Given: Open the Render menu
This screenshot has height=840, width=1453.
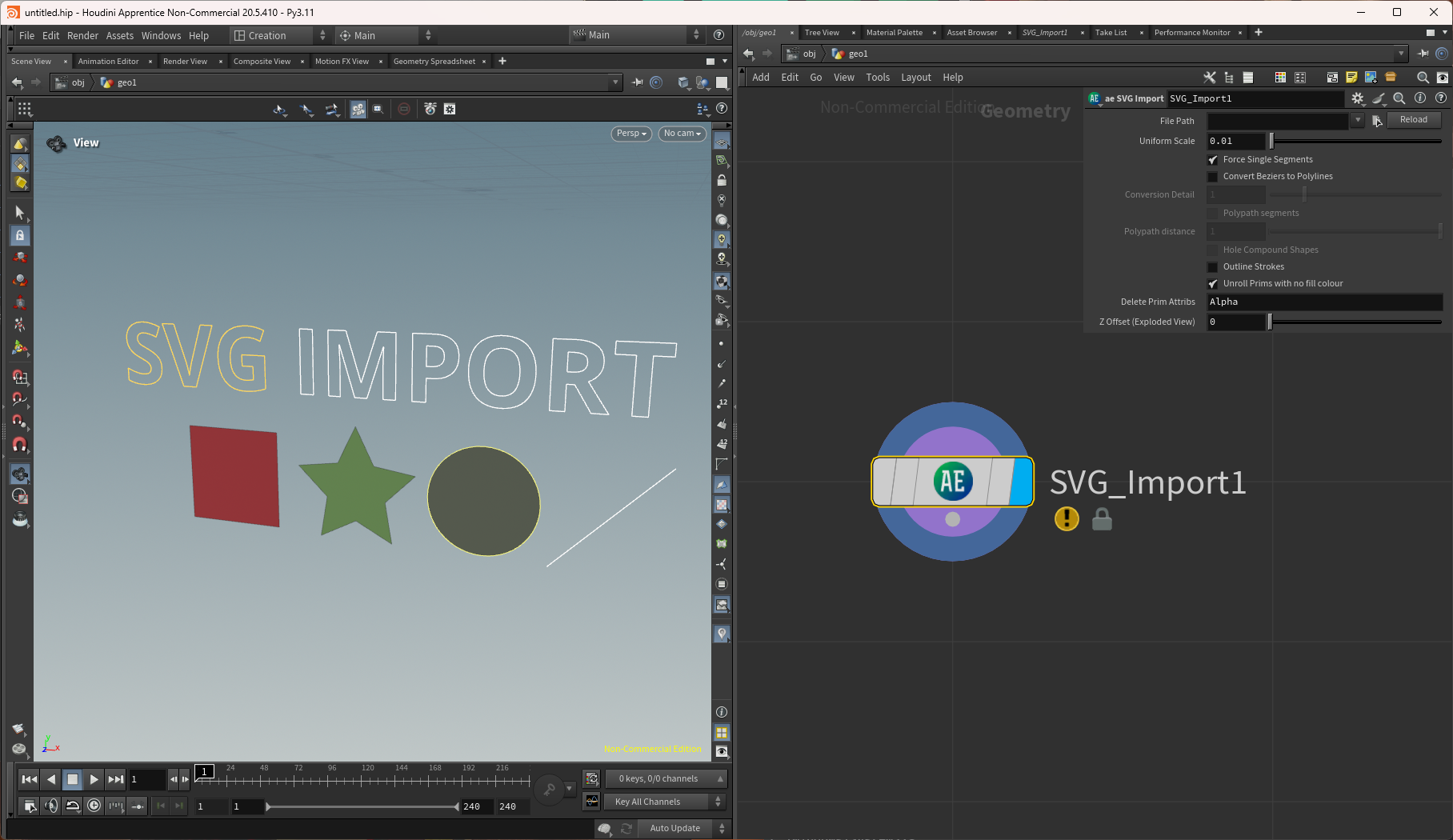Looking at the screenshot, I should (x=82, y=36).
